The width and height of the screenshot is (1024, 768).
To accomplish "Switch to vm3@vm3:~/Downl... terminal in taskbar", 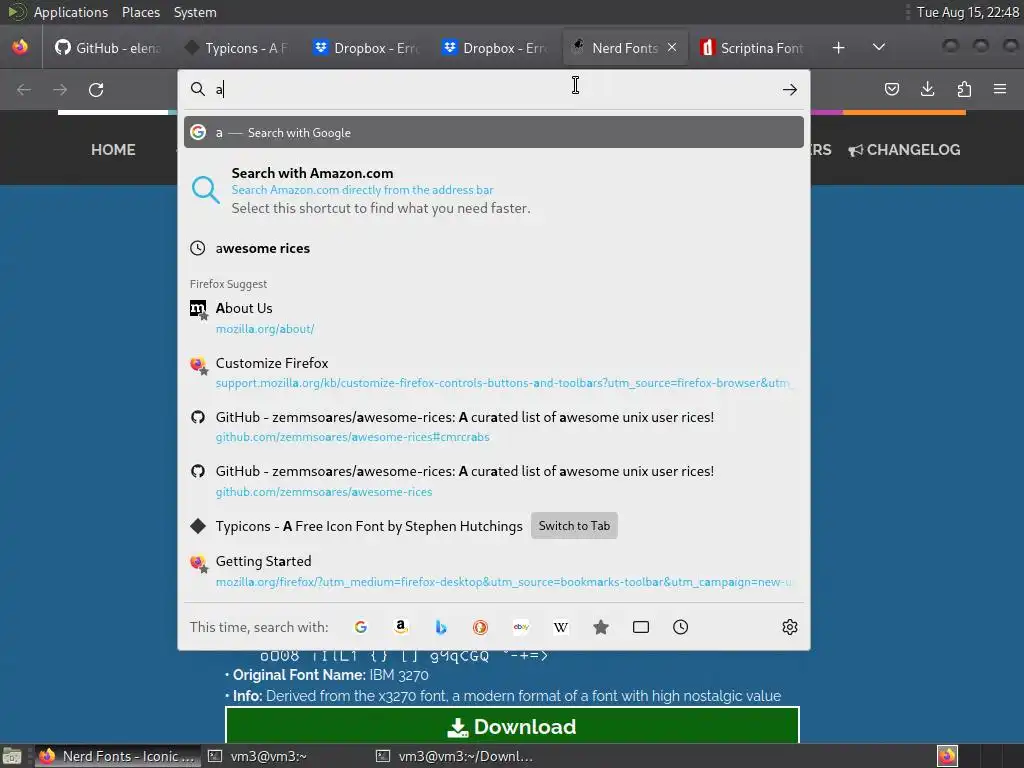I will click(x=455, y=756).
